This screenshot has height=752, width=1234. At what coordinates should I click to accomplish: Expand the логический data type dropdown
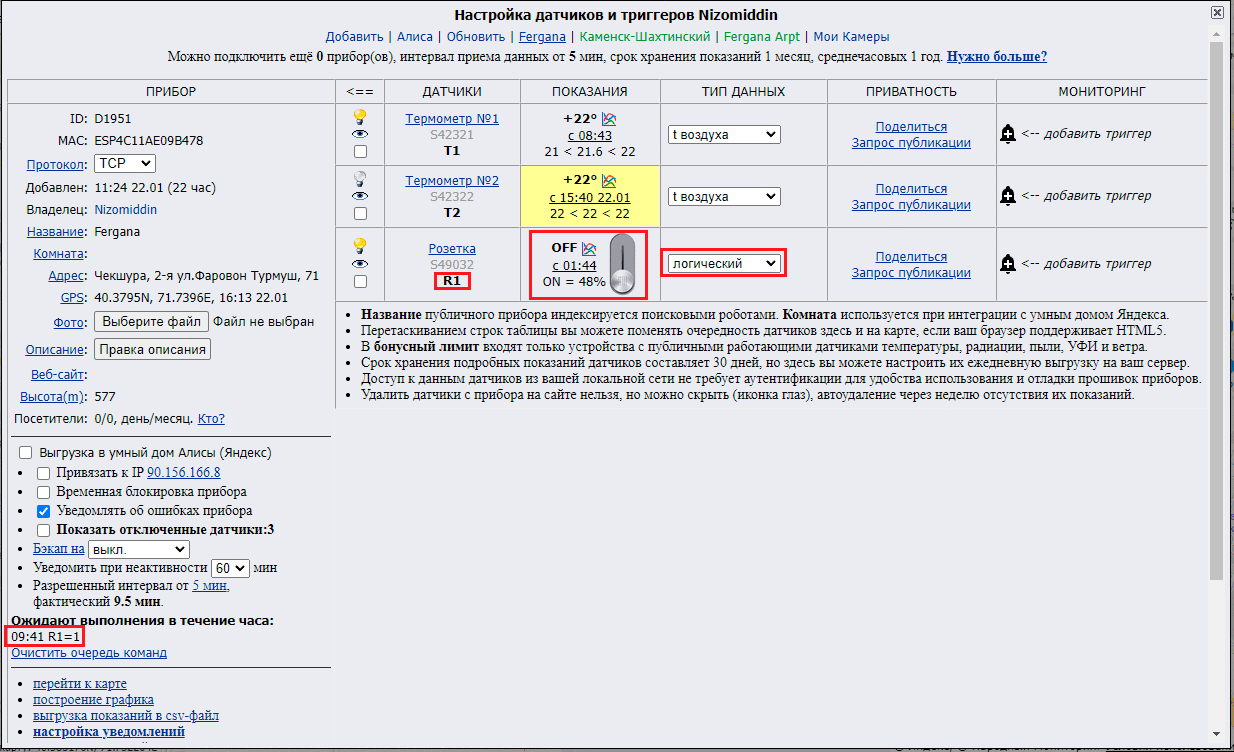(725, 264)
